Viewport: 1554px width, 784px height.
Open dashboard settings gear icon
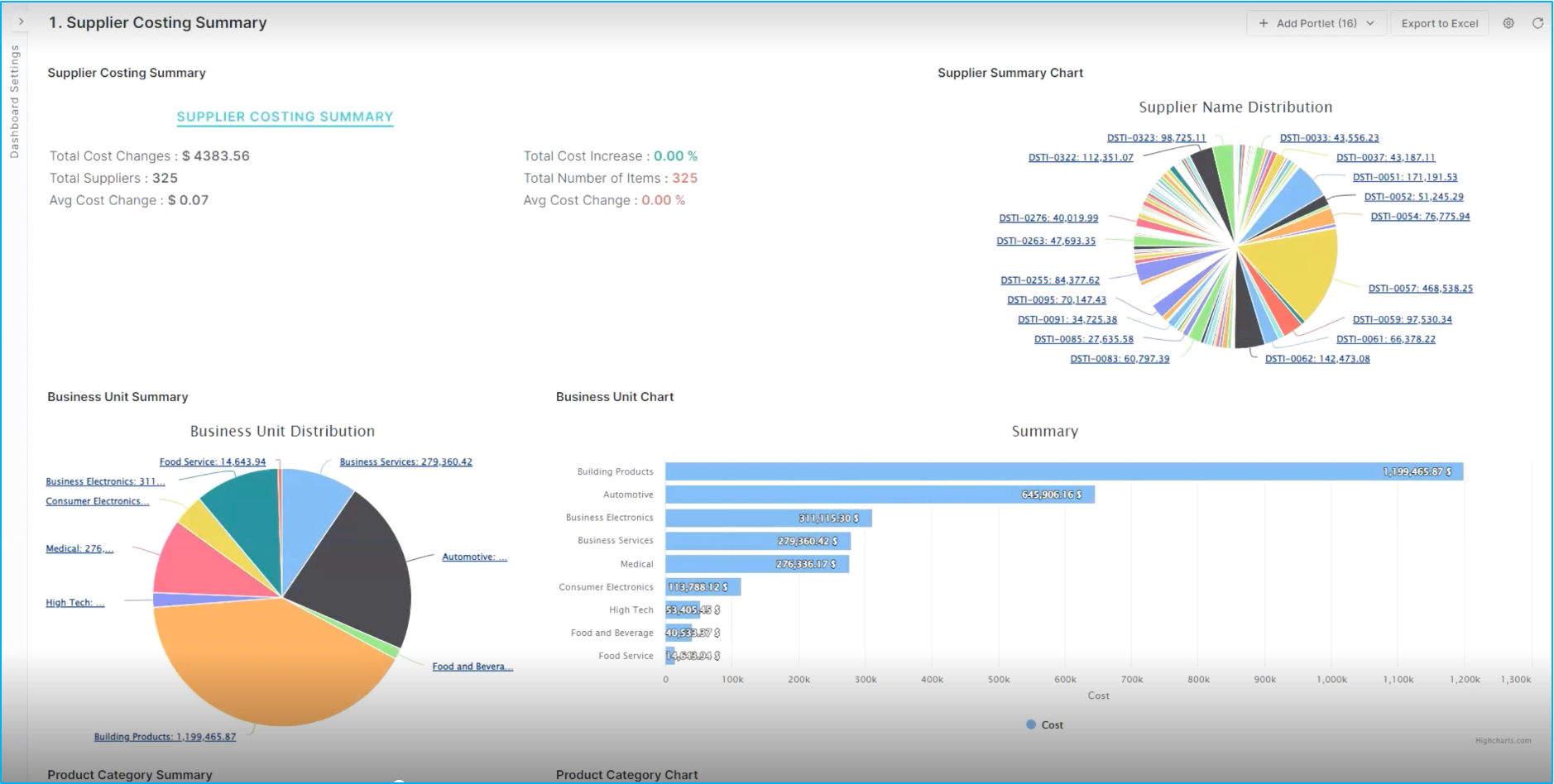coord(1508,23)
